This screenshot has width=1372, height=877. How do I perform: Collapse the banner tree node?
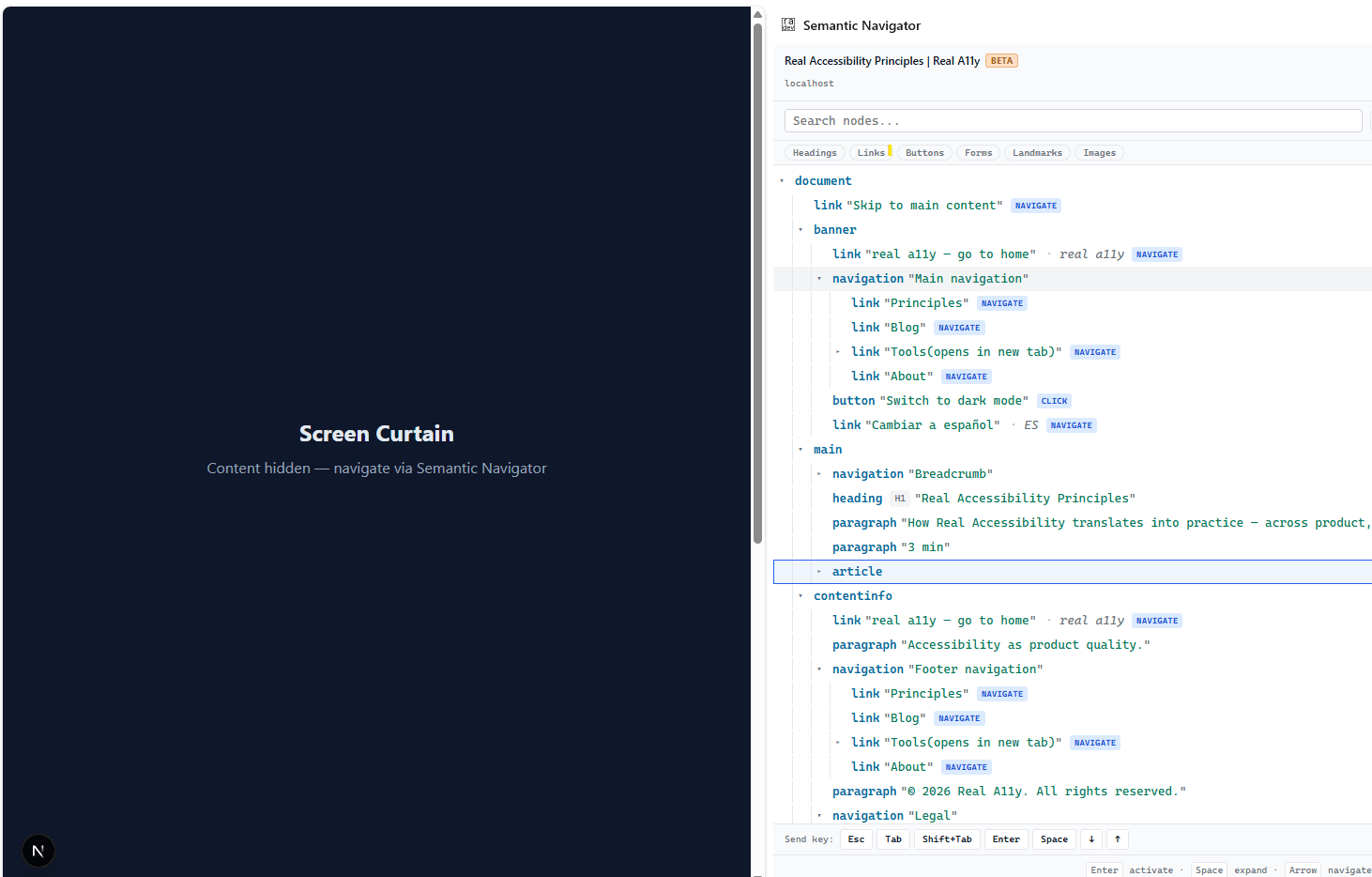800,230
